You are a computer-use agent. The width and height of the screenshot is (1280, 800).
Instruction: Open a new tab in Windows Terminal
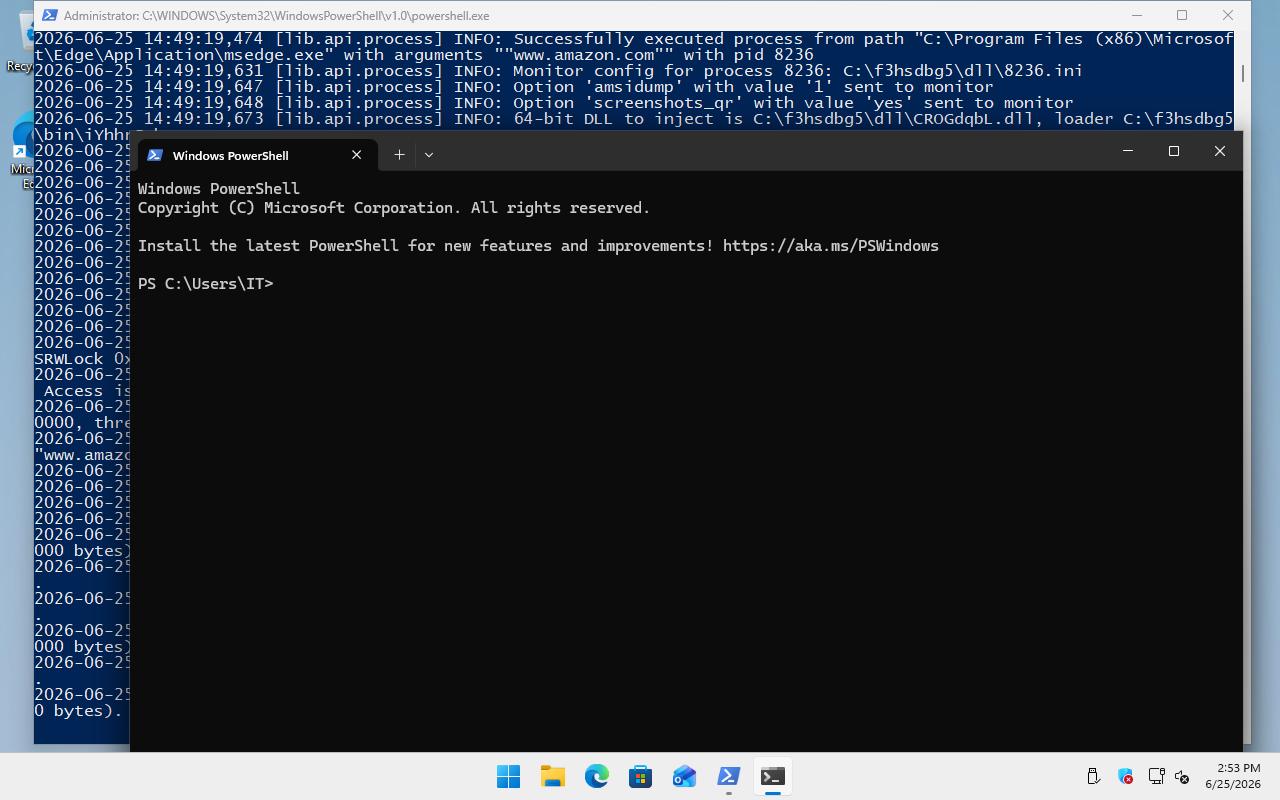pos(399,154)
